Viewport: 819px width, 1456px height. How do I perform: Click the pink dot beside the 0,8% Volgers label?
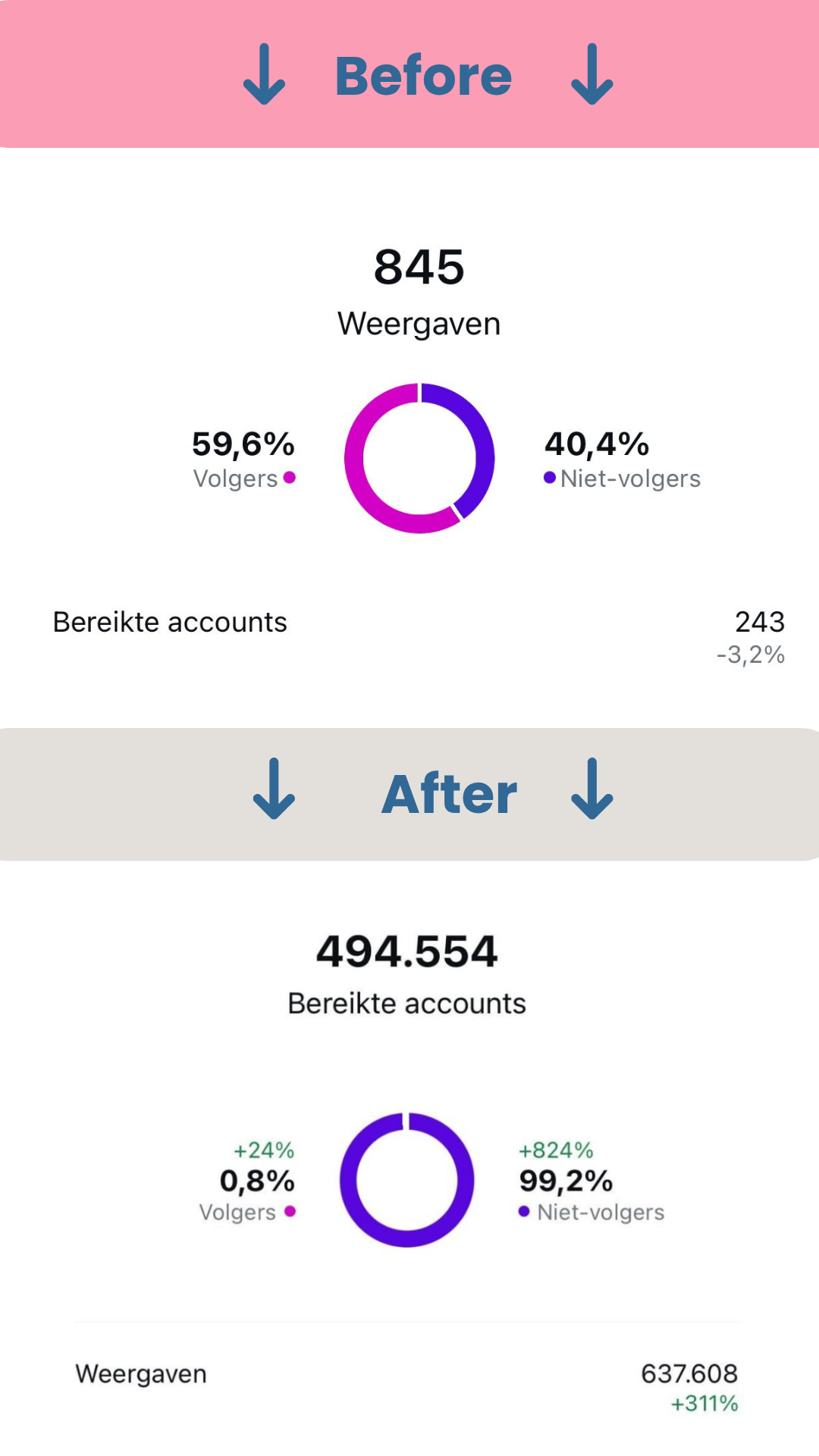coord(290,1211)
